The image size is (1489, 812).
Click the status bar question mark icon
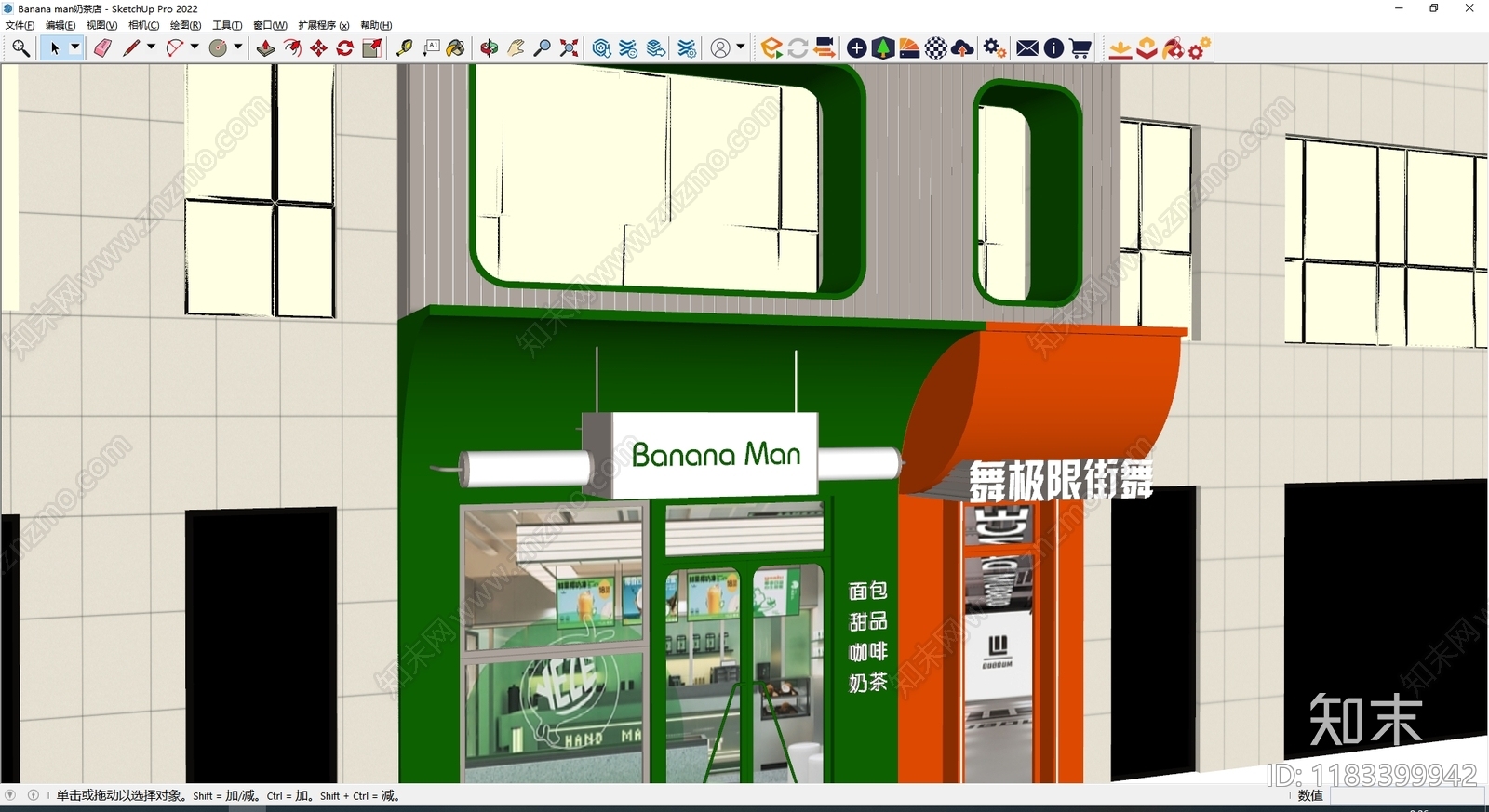[10, 795]
